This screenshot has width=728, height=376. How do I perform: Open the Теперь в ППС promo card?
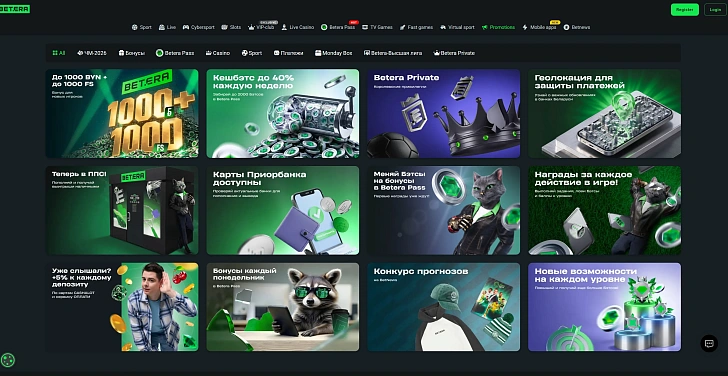coord(122,210)
